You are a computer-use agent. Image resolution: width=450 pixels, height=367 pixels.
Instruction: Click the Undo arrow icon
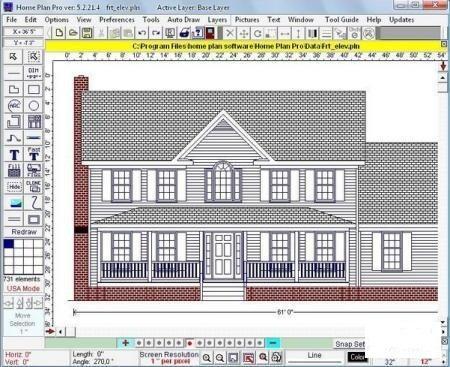click(x=142, y=33)
